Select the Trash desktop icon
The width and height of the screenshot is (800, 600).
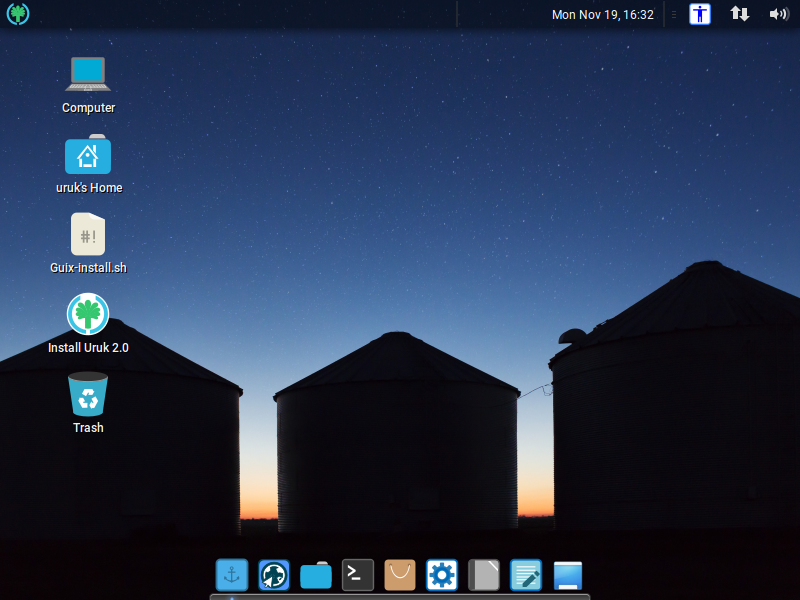coord(88,394)
